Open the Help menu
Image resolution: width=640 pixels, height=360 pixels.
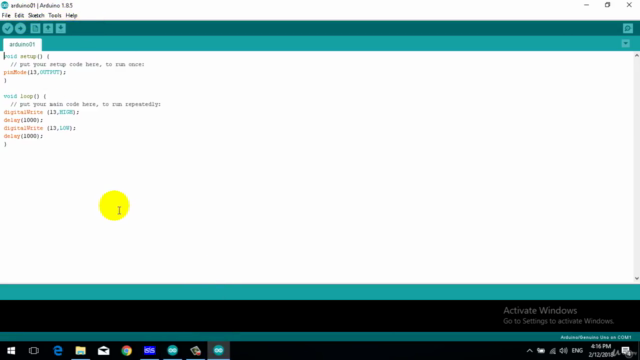point(71,16)
